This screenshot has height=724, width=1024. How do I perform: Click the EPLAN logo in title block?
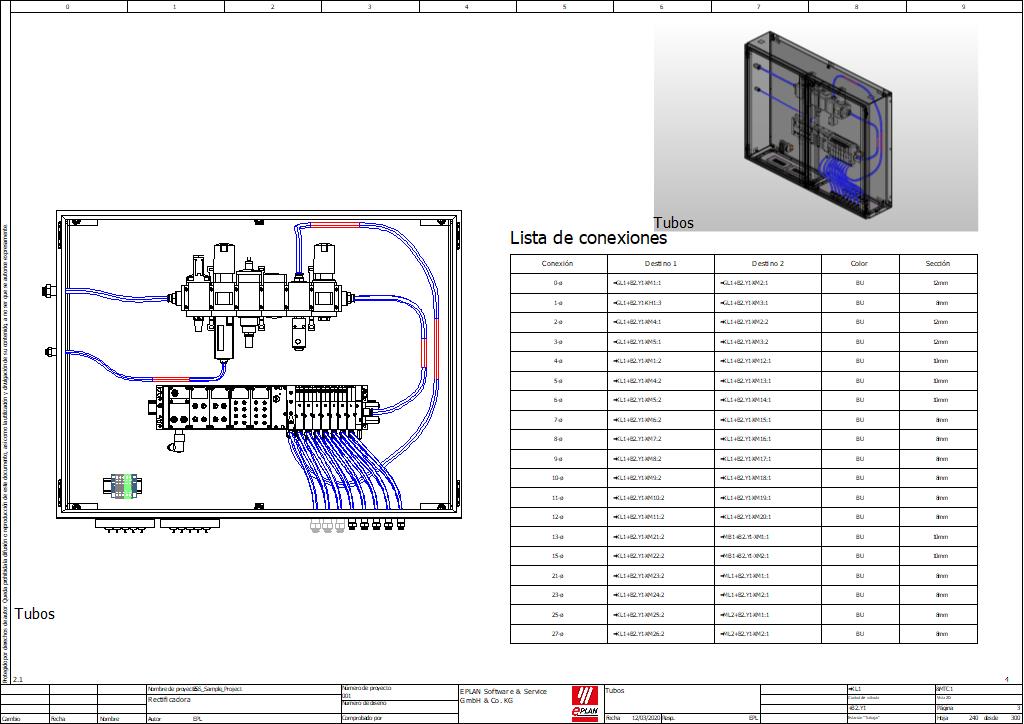(x=586, y=702)
